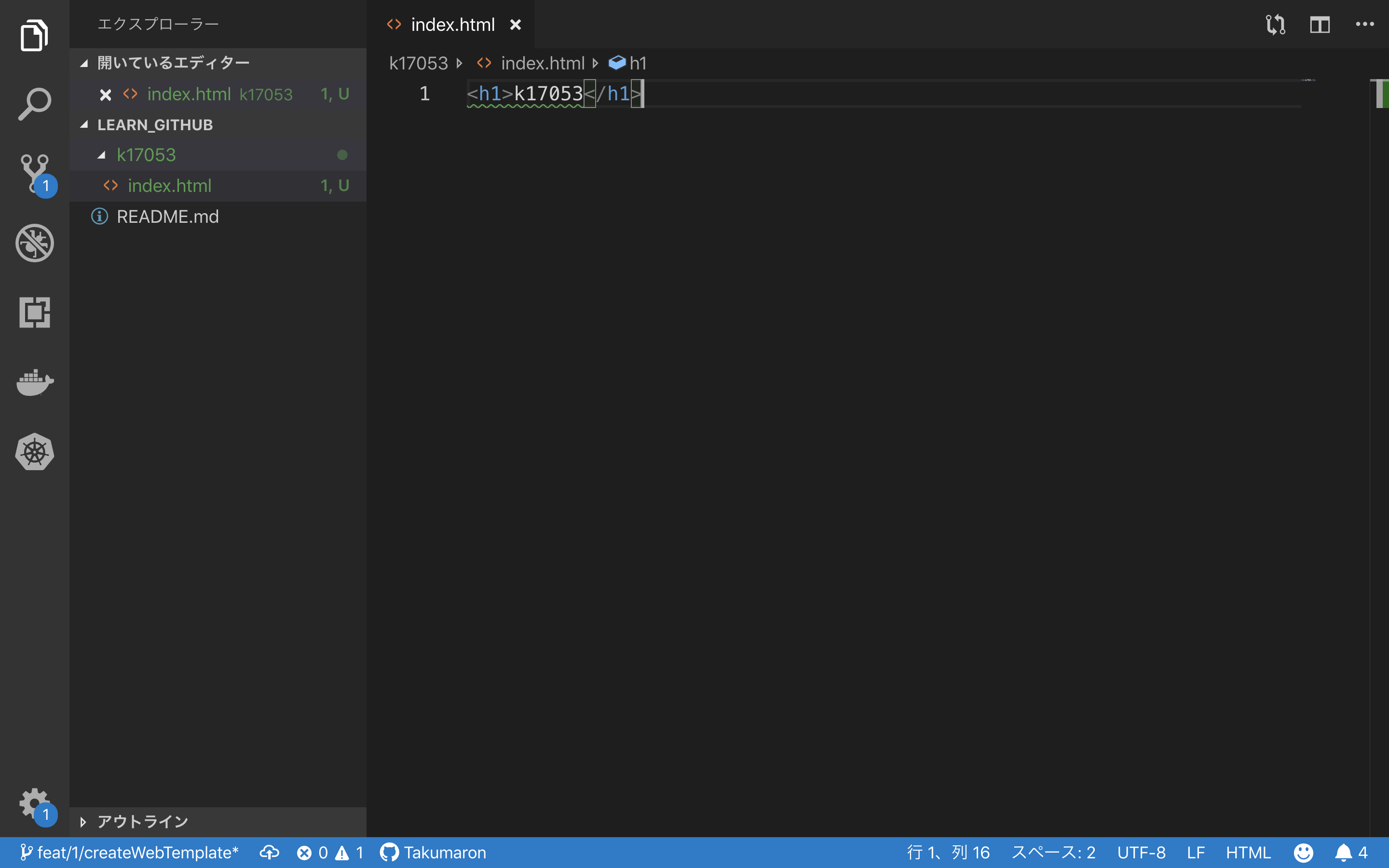
Task: Open notifications bell in status bar
Action: (1351, 853)
